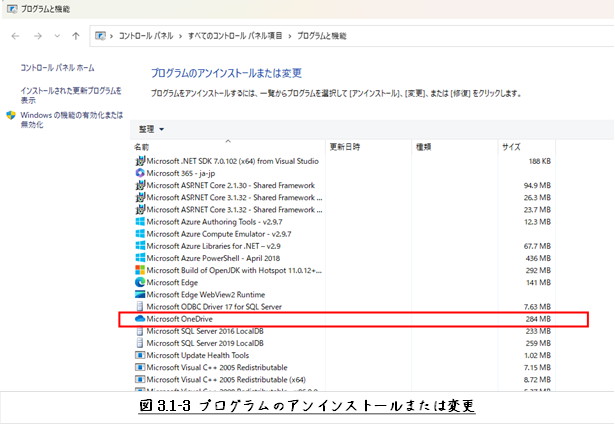Click the 436 MB size value
Screen dimensions: 615x424
tap(539, 258)
